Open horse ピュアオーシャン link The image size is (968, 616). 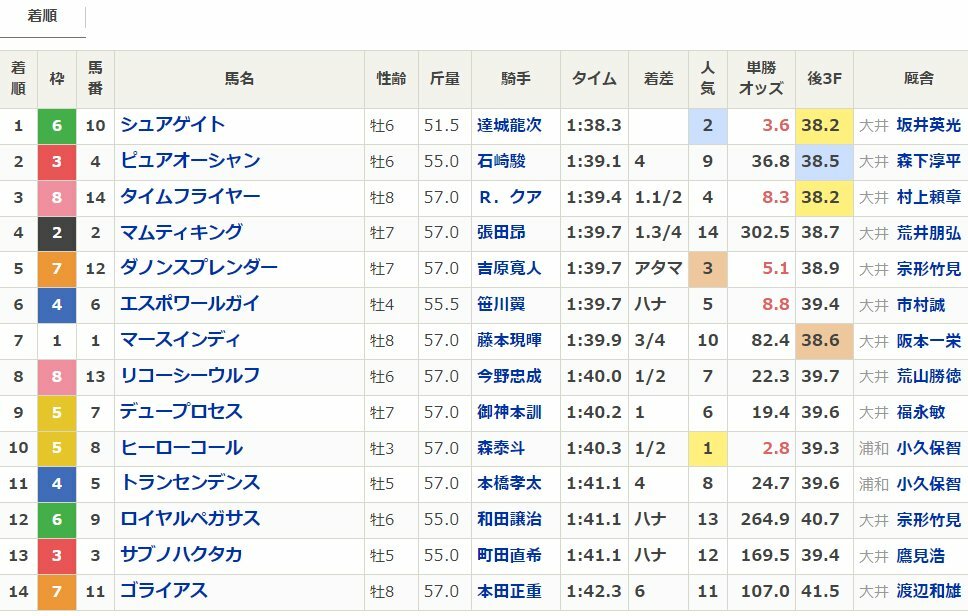click(190, 161)
